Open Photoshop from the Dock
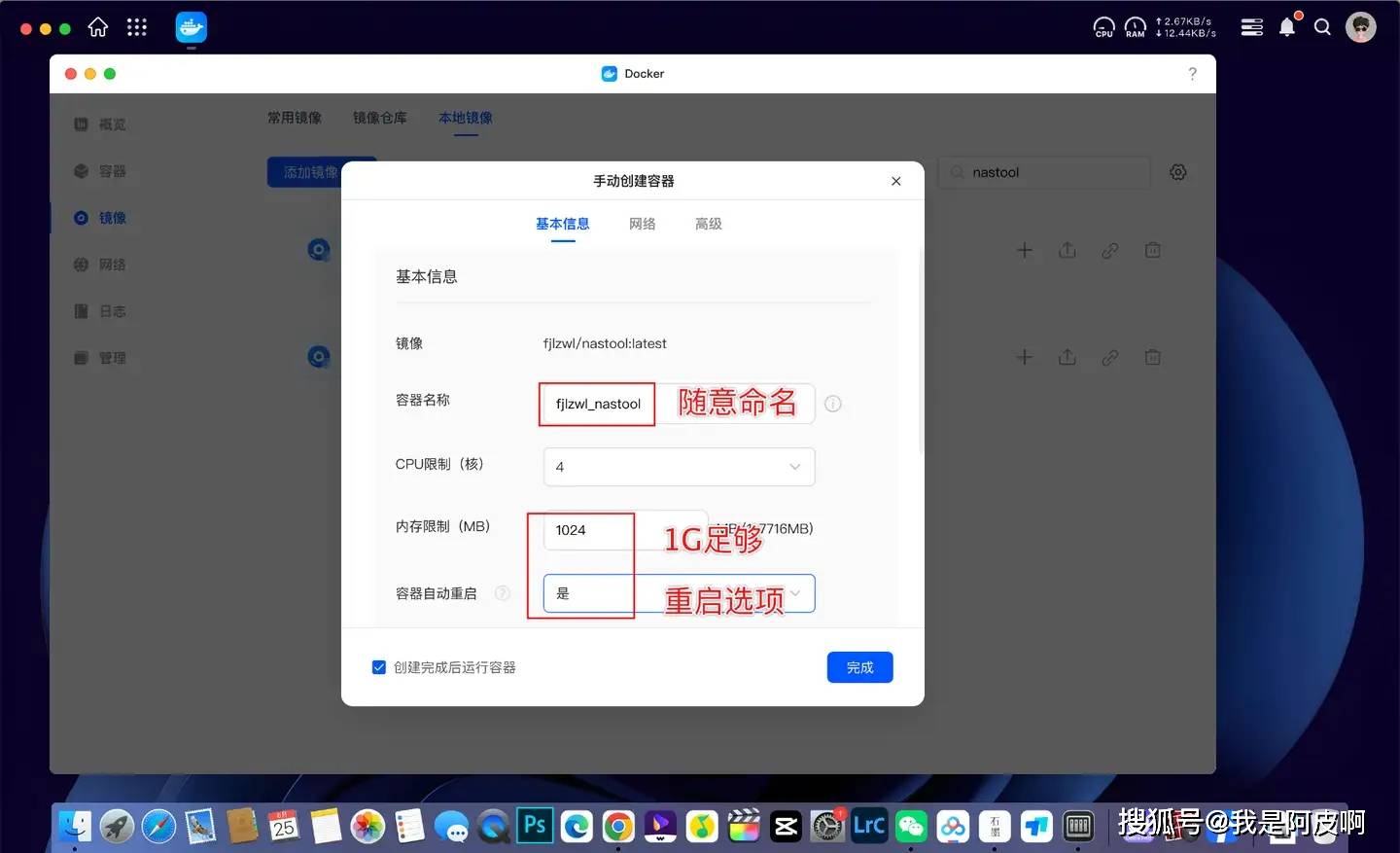Image resolution: width=1400 pixels, height=853 pixels. pyautogui.click(x=534, y=826)
